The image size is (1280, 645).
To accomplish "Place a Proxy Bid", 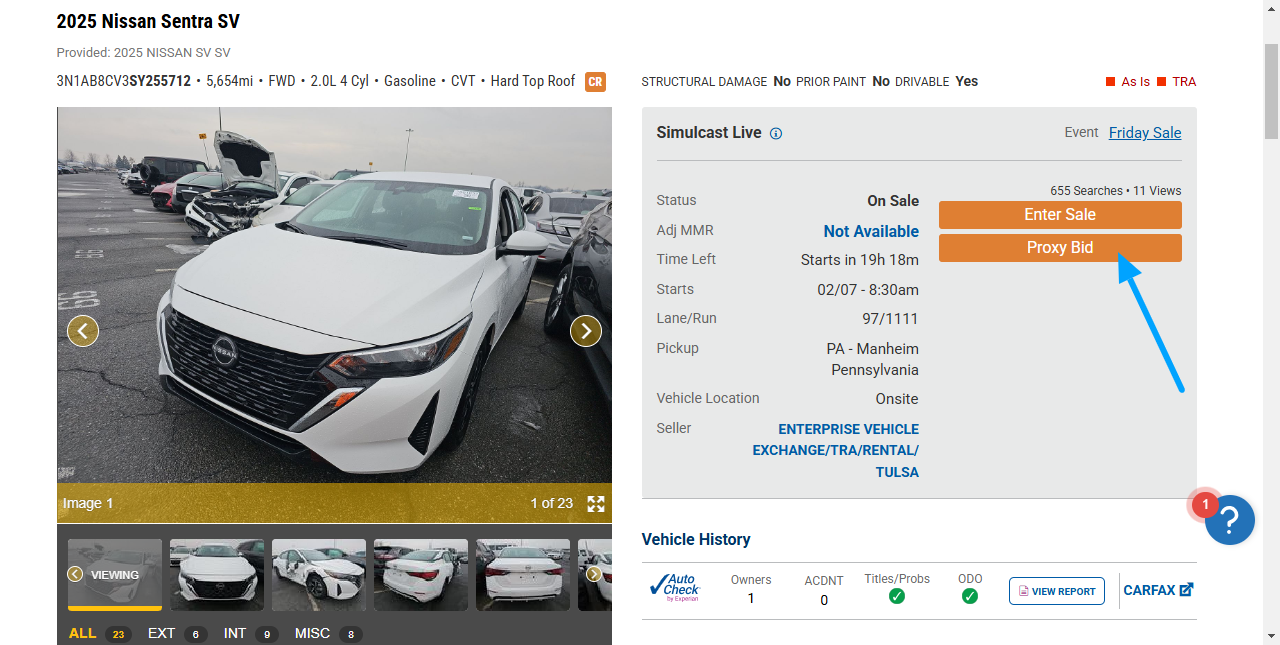I will pos(1059,248).
